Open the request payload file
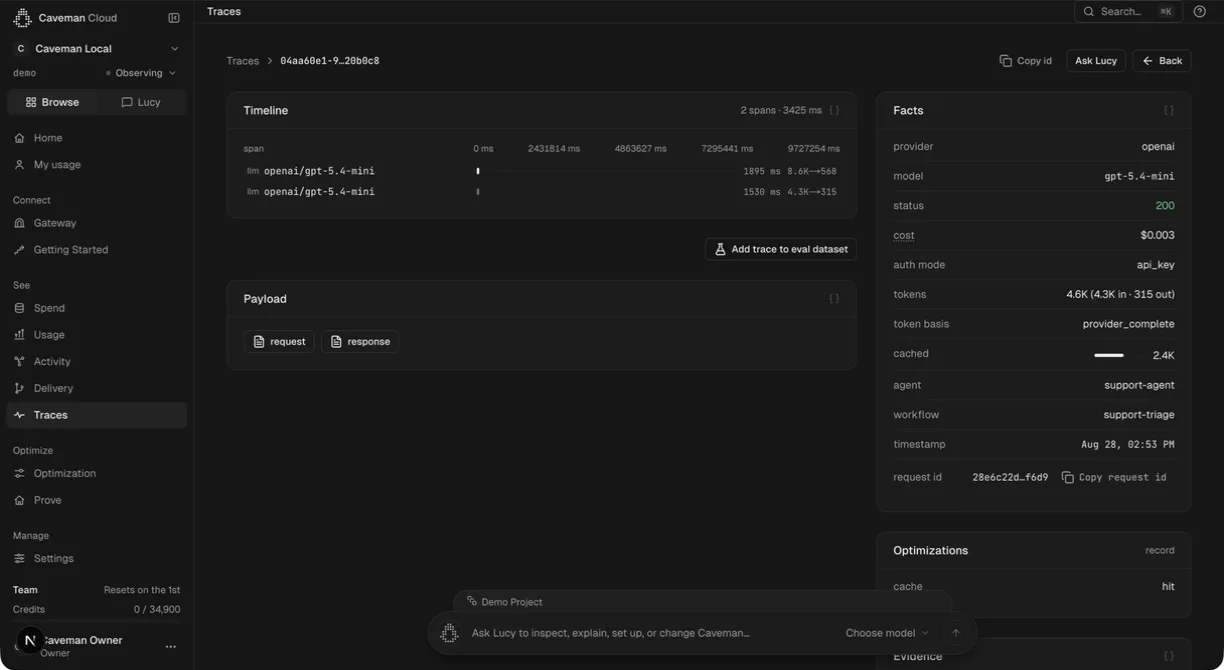This screenshot has height=670, width=1224. [x=279, y=342]
